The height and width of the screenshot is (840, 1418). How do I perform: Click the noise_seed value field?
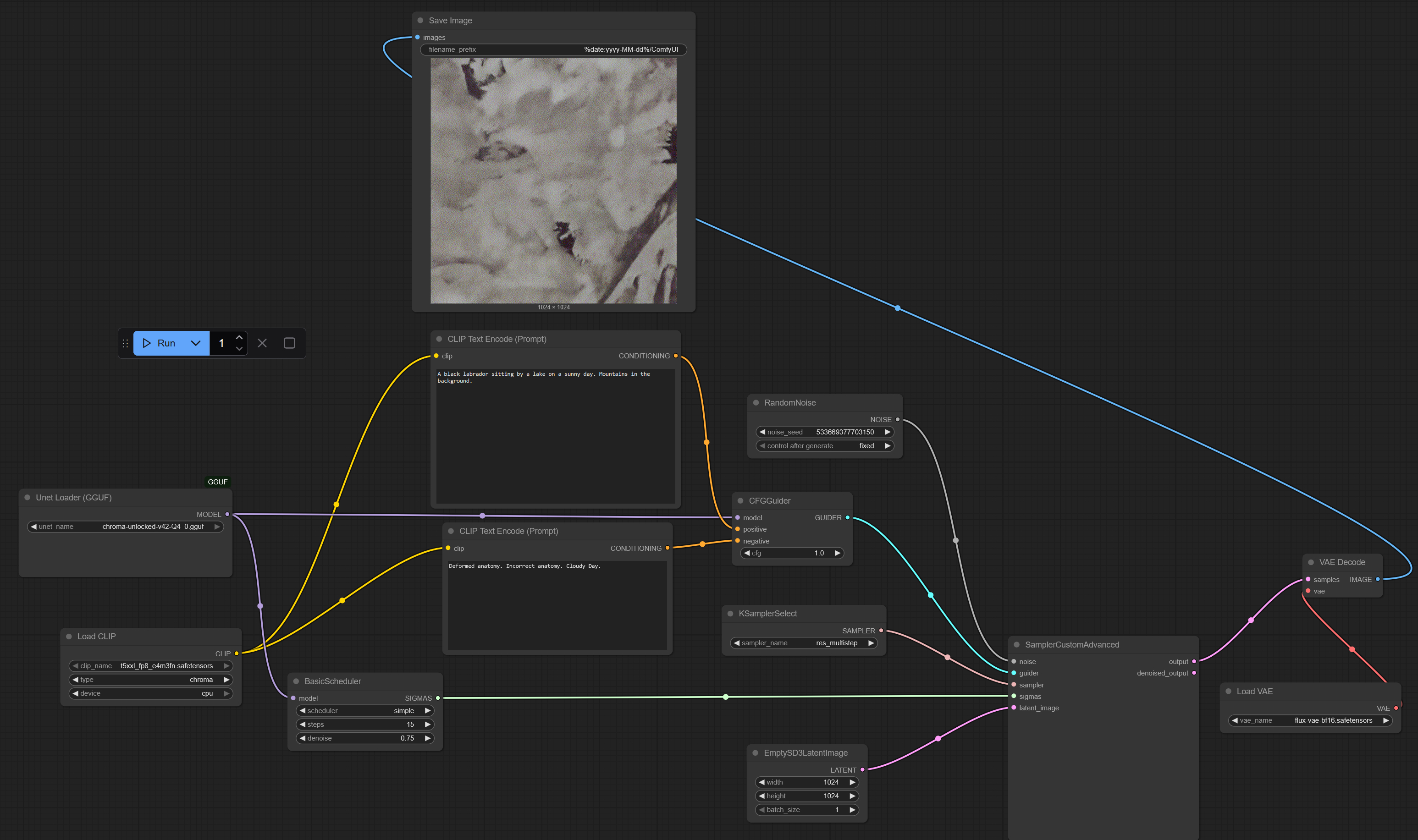(824, 432)
